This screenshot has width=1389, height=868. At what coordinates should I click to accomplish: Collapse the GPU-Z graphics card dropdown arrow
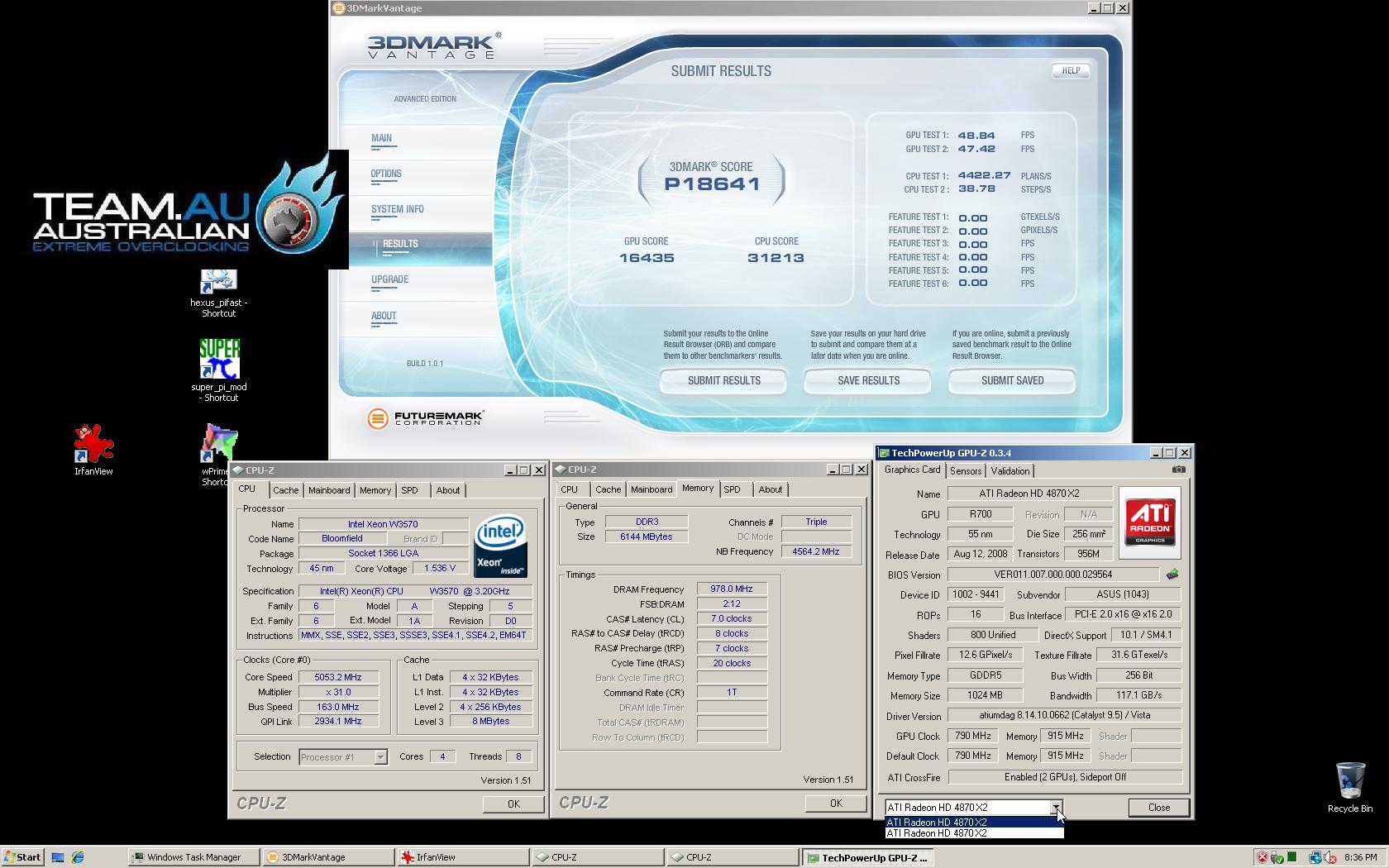point(1056,808)
